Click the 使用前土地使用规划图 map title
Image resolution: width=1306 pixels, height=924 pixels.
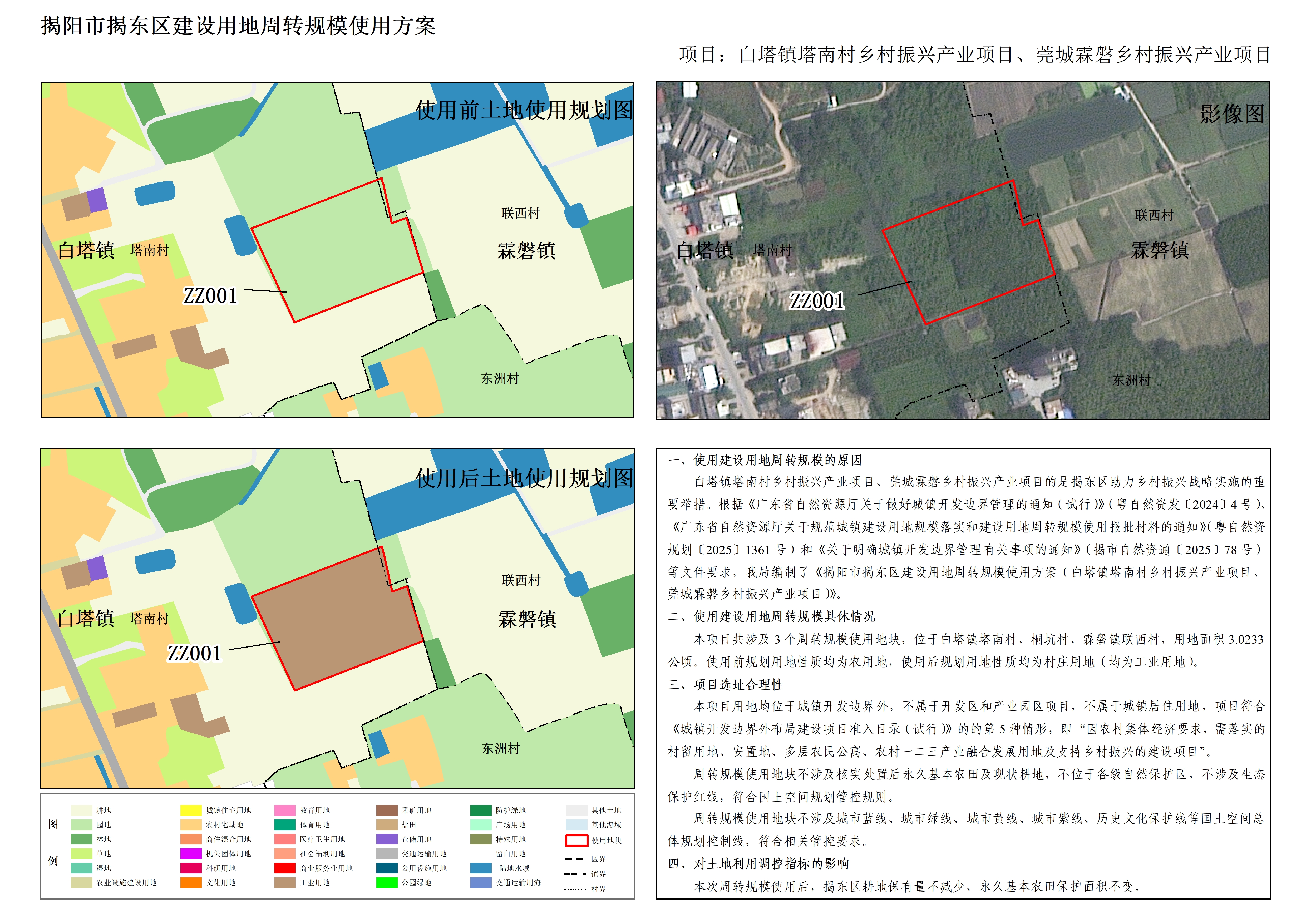point(524,110)
